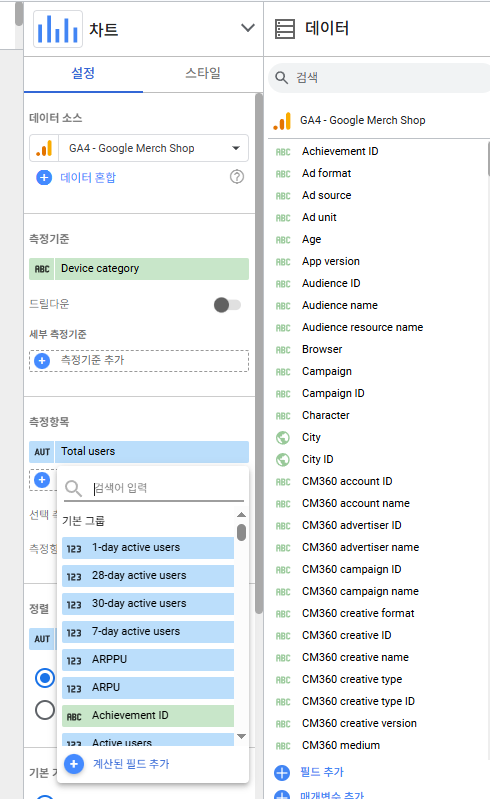This screenshot has height=799, width=490.
Task: Select the Ad unit field
Action: click(x=319, y=217)
